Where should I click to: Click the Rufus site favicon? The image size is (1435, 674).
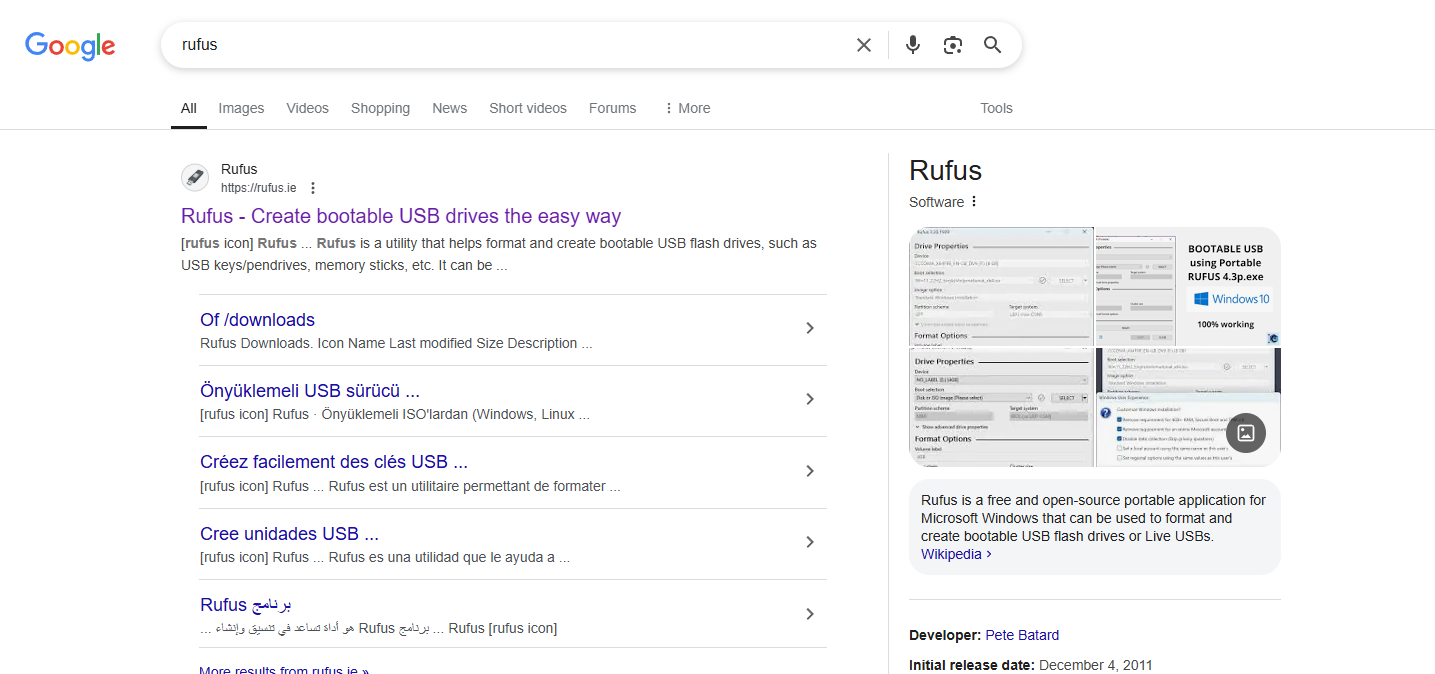(195, 178)
